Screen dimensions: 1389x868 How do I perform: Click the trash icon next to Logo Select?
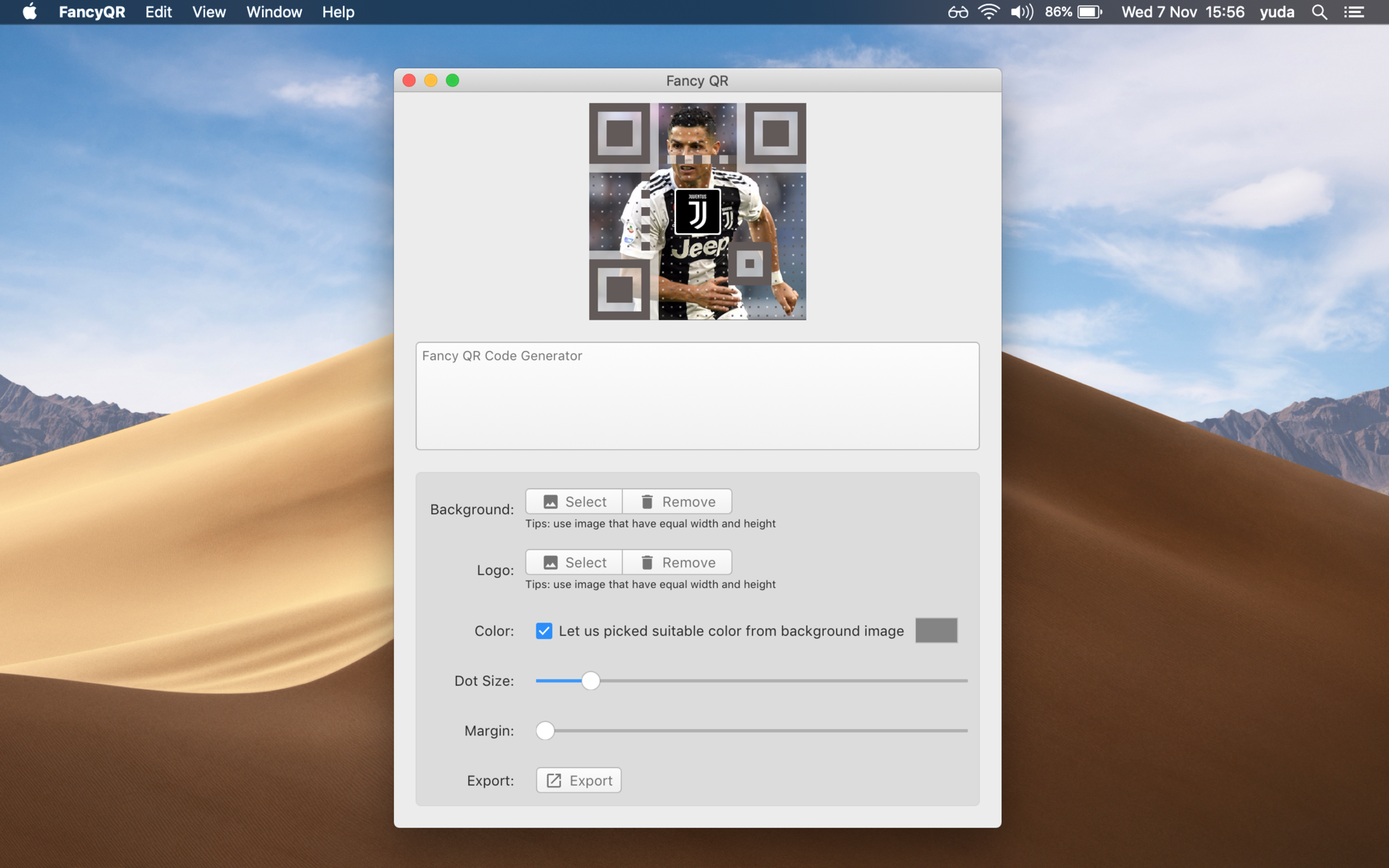pyautogui.click(x=646, y=562)
